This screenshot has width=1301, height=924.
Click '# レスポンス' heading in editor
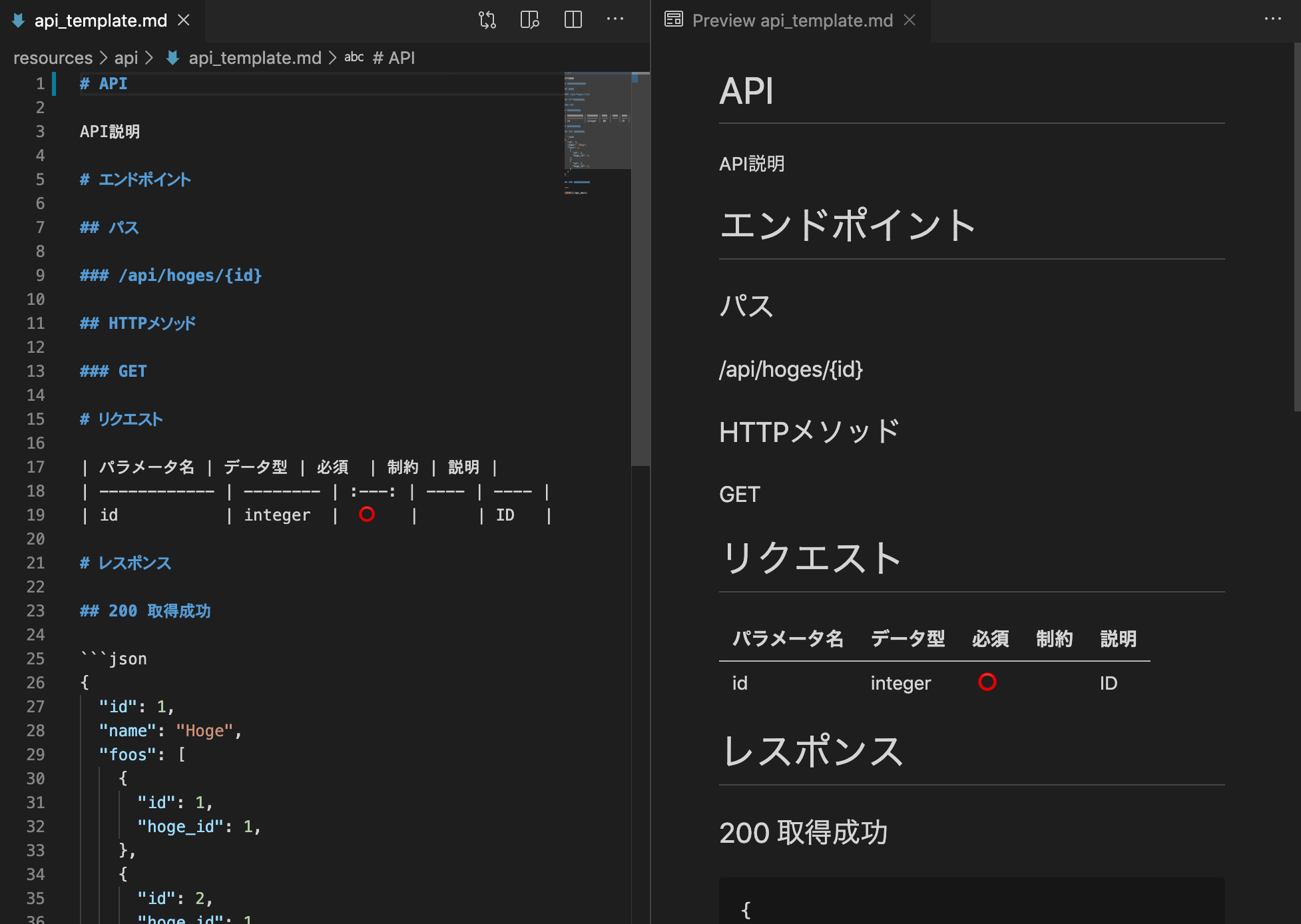click(x=126, y=563)
